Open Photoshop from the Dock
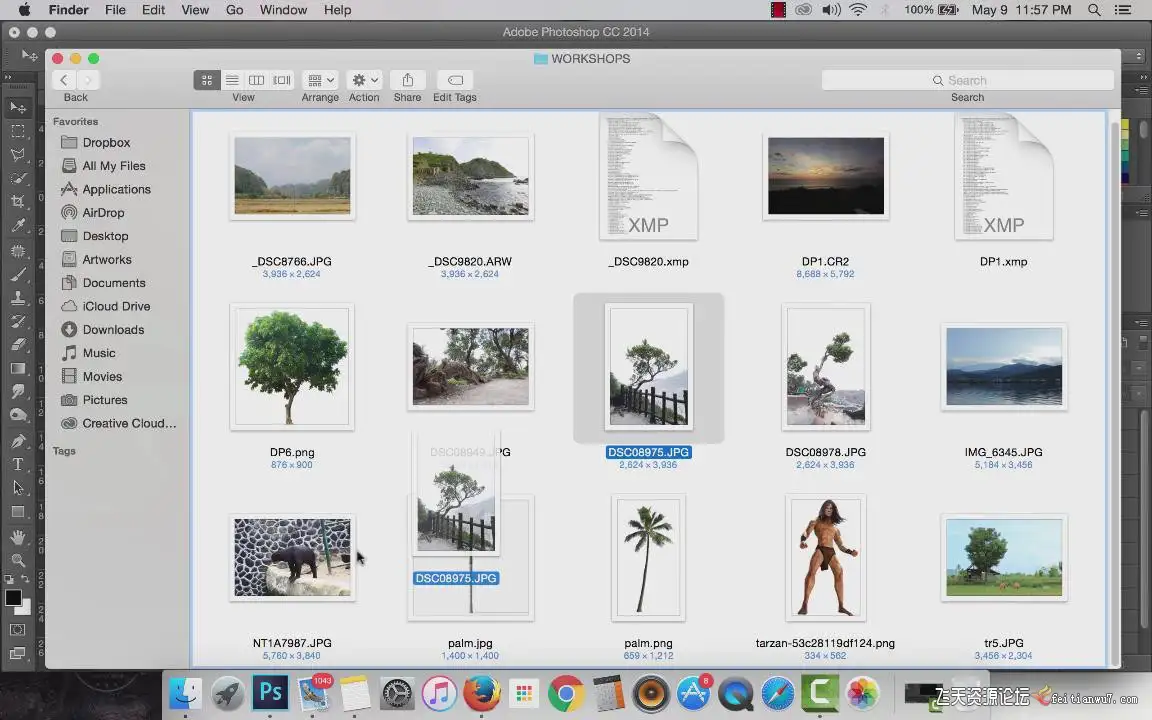This screenshot has width=1152, height=720. [x=269, y=692]
